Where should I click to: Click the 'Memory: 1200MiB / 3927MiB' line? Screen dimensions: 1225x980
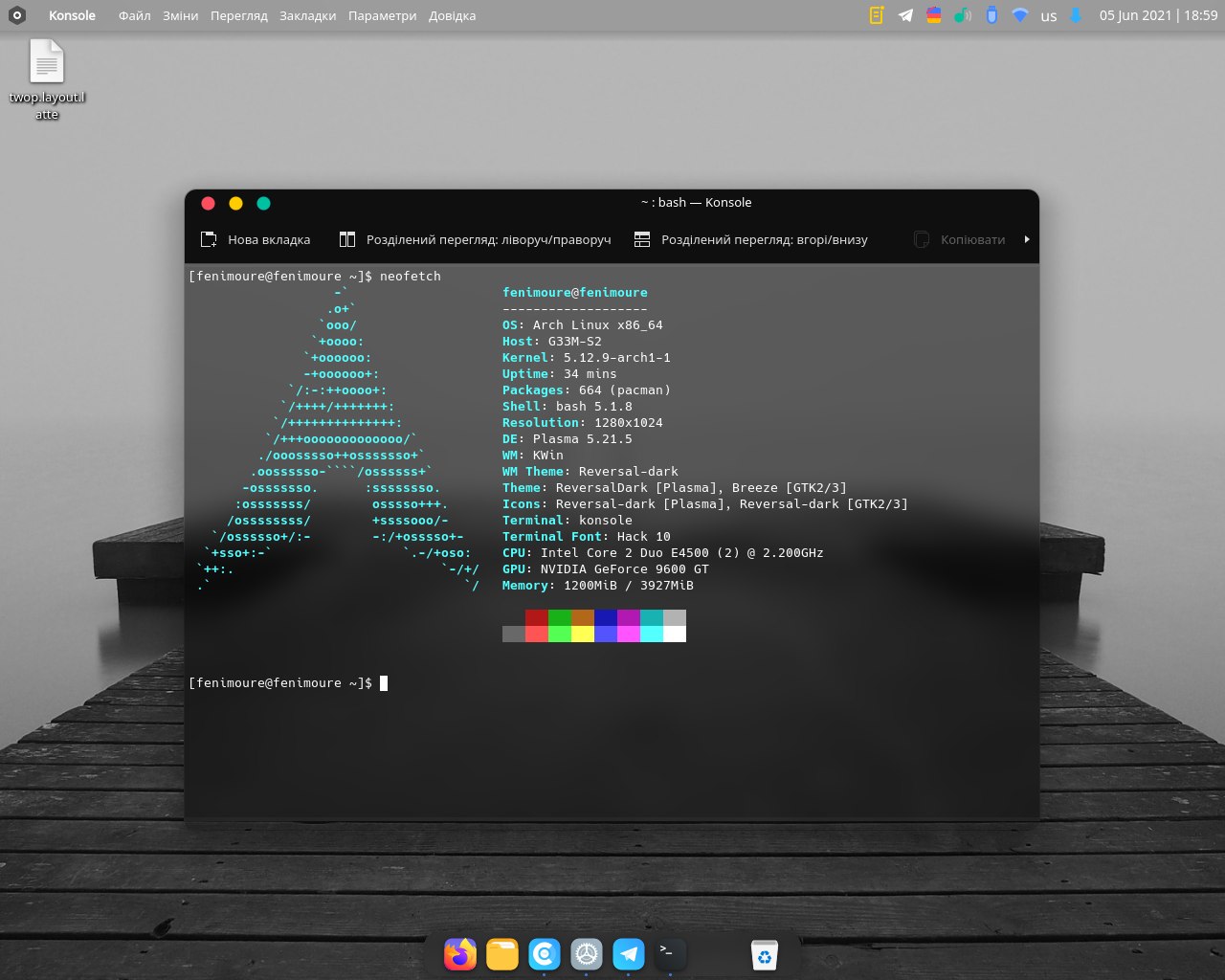click(x=598, y=585)
